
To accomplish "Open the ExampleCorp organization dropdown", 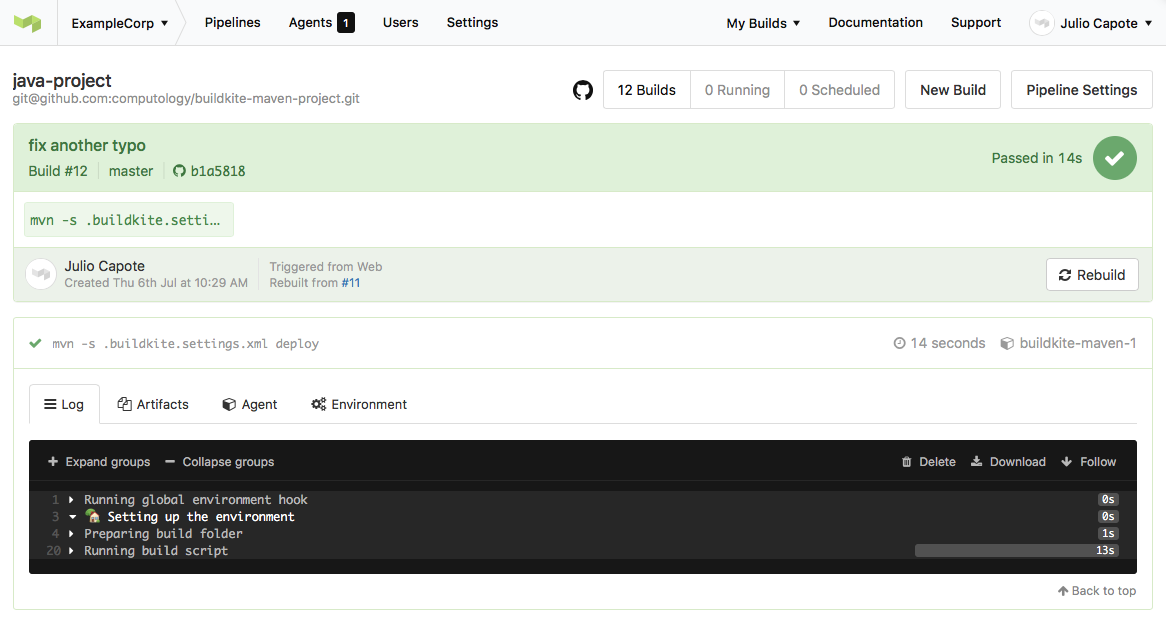I will click(119, 23).
